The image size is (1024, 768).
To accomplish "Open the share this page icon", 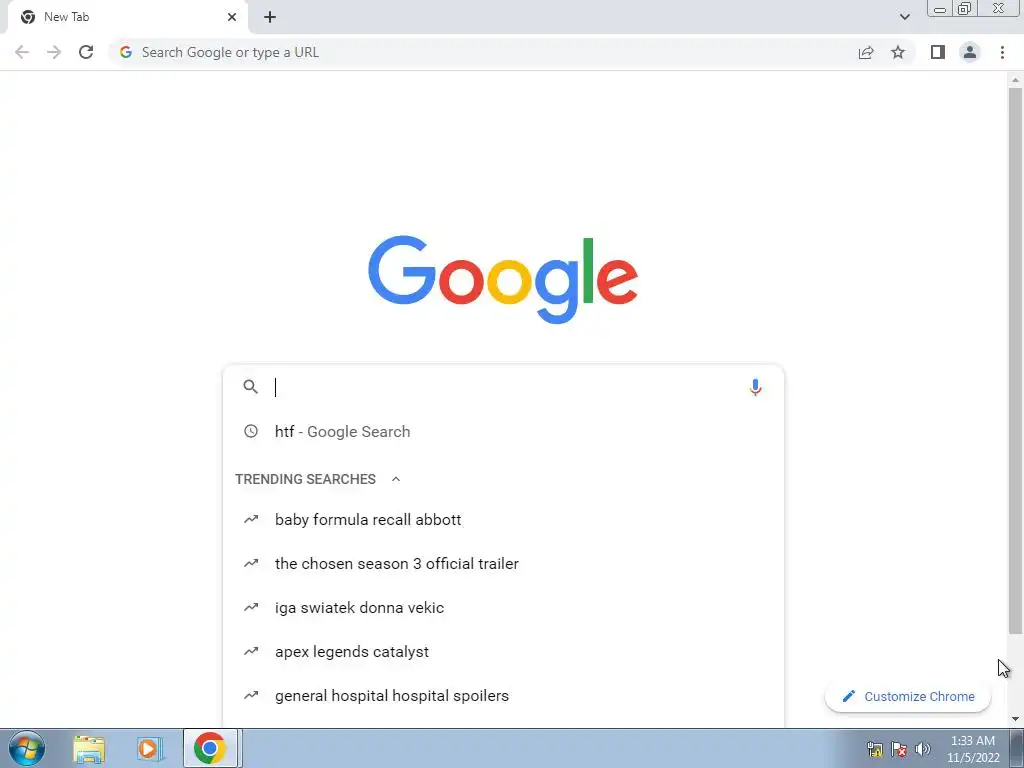I will pyautogui.click(x=866, y=52).
